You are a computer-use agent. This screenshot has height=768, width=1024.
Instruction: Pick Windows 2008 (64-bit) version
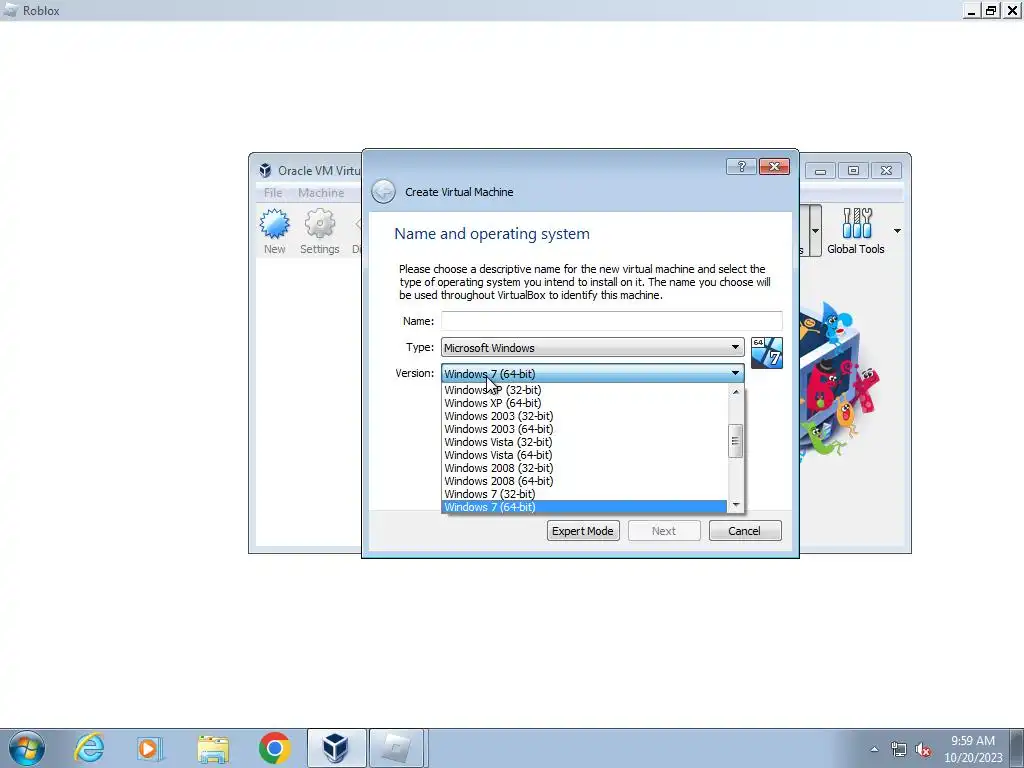tap(584, 481)
